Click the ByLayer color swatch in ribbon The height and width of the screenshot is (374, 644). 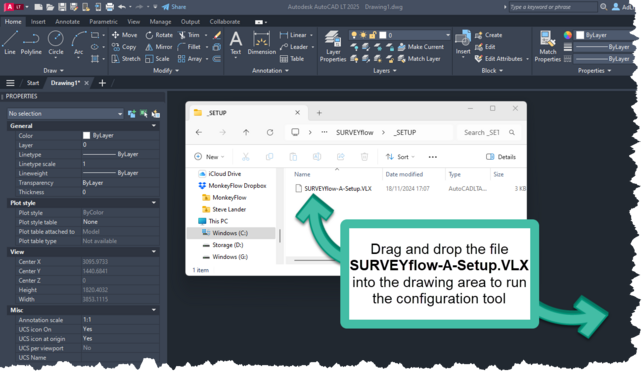pos(580,35)
